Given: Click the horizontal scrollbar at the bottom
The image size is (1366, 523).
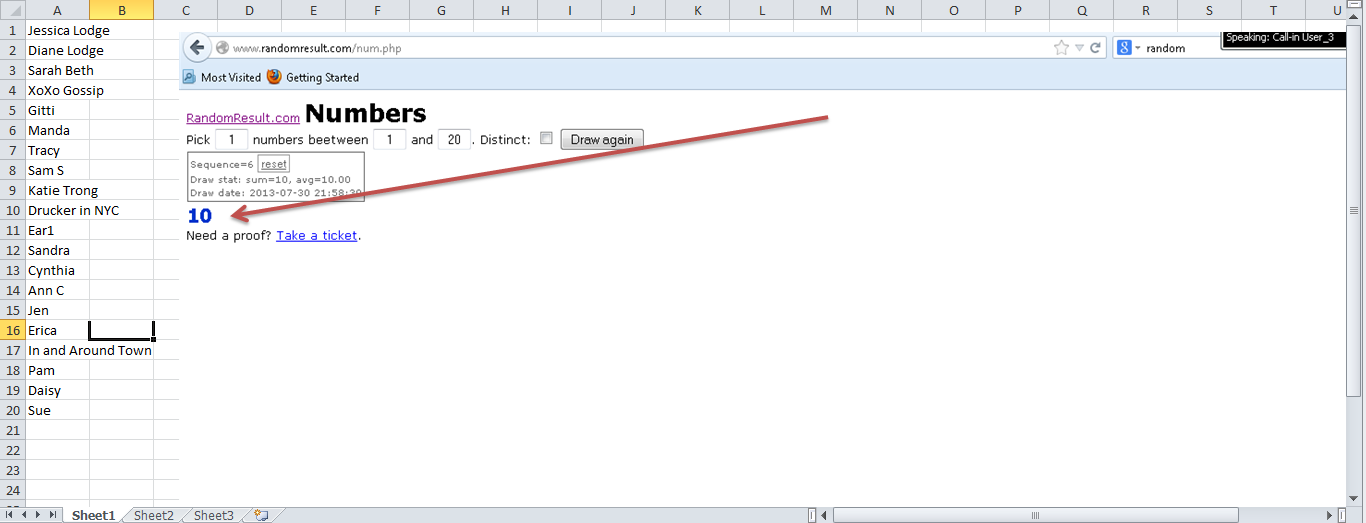Looking at the screenshot, I should point(1034,515).
